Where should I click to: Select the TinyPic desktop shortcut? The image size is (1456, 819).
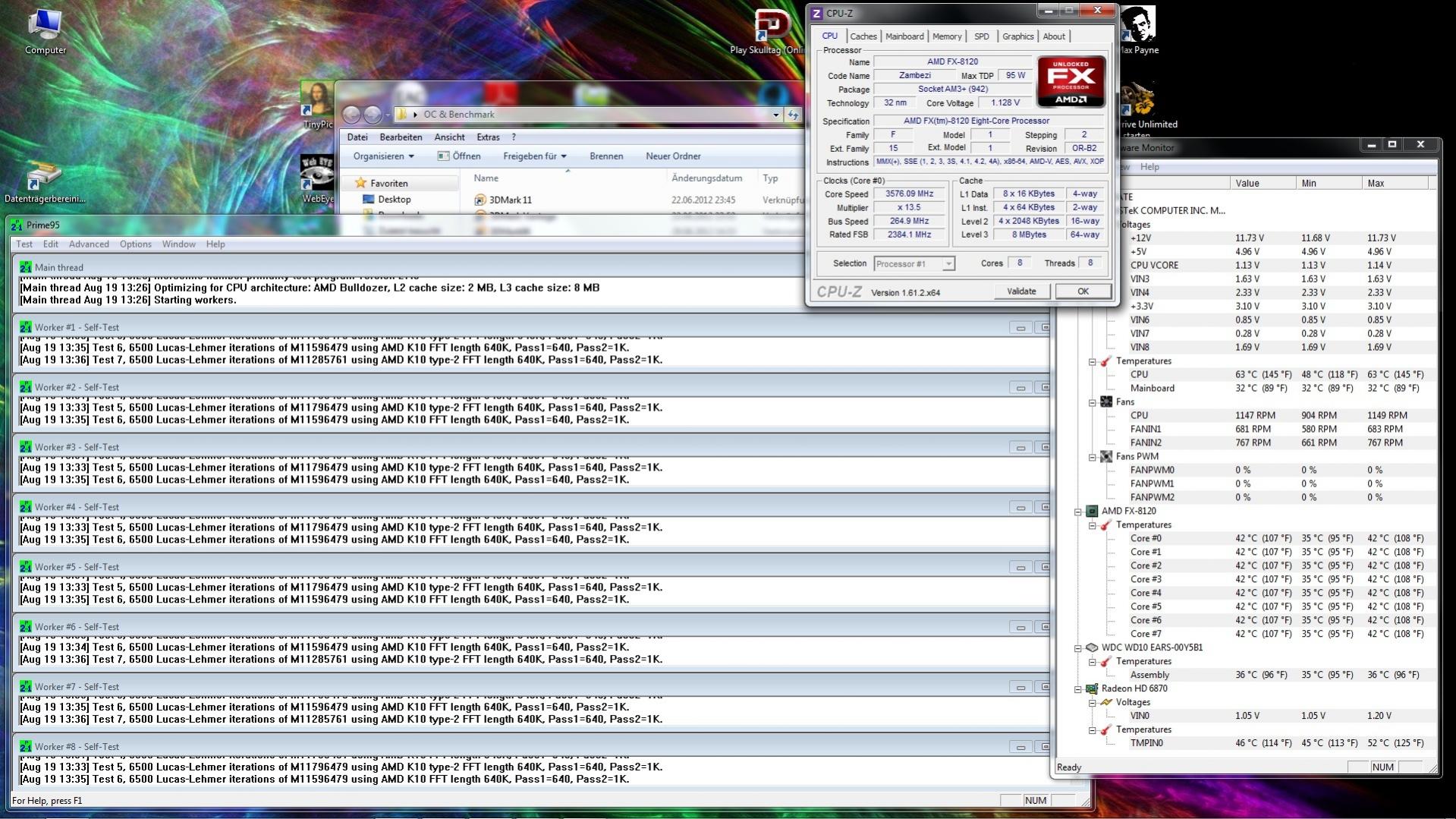(x=317, y=106)
